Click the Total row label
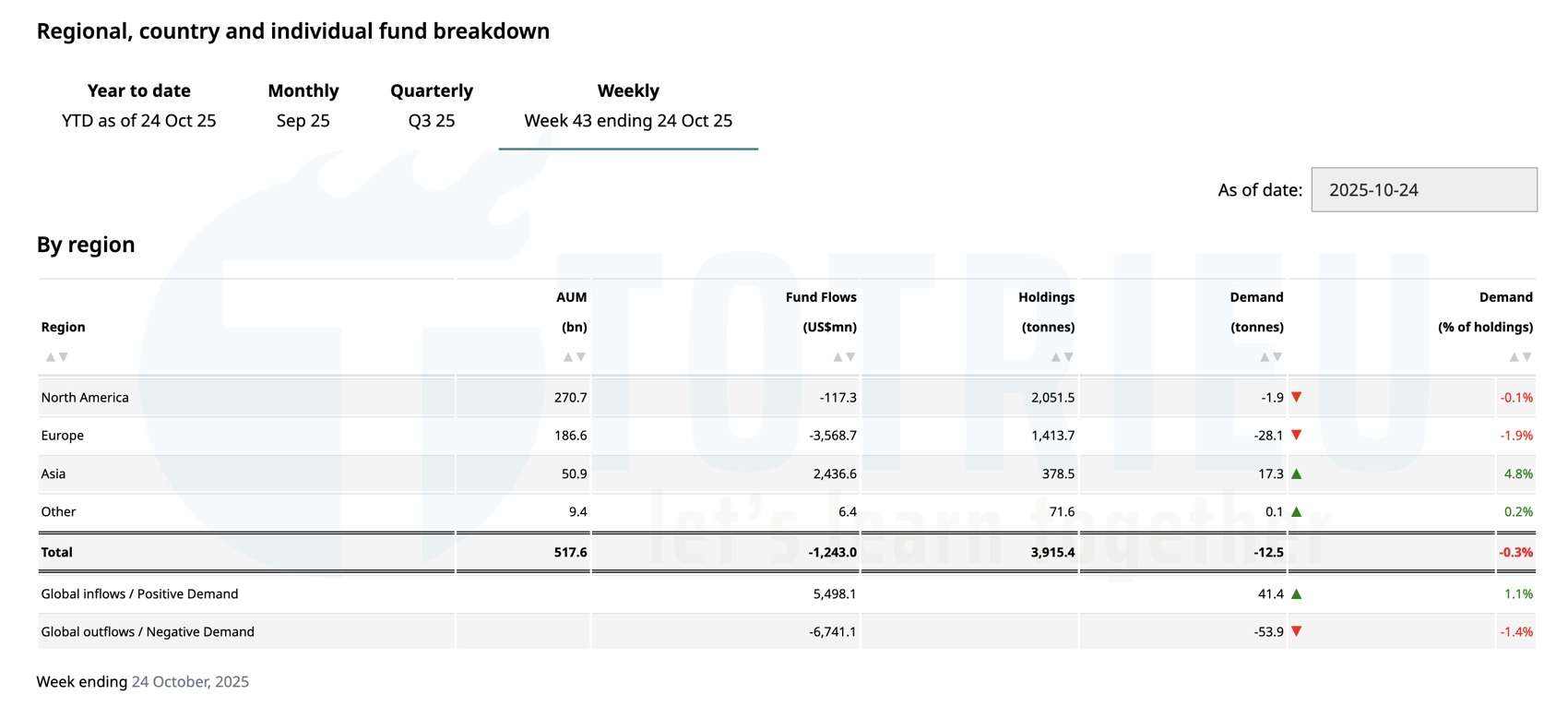Viewport: 1568px width, 707px height. tap(57, 552)
